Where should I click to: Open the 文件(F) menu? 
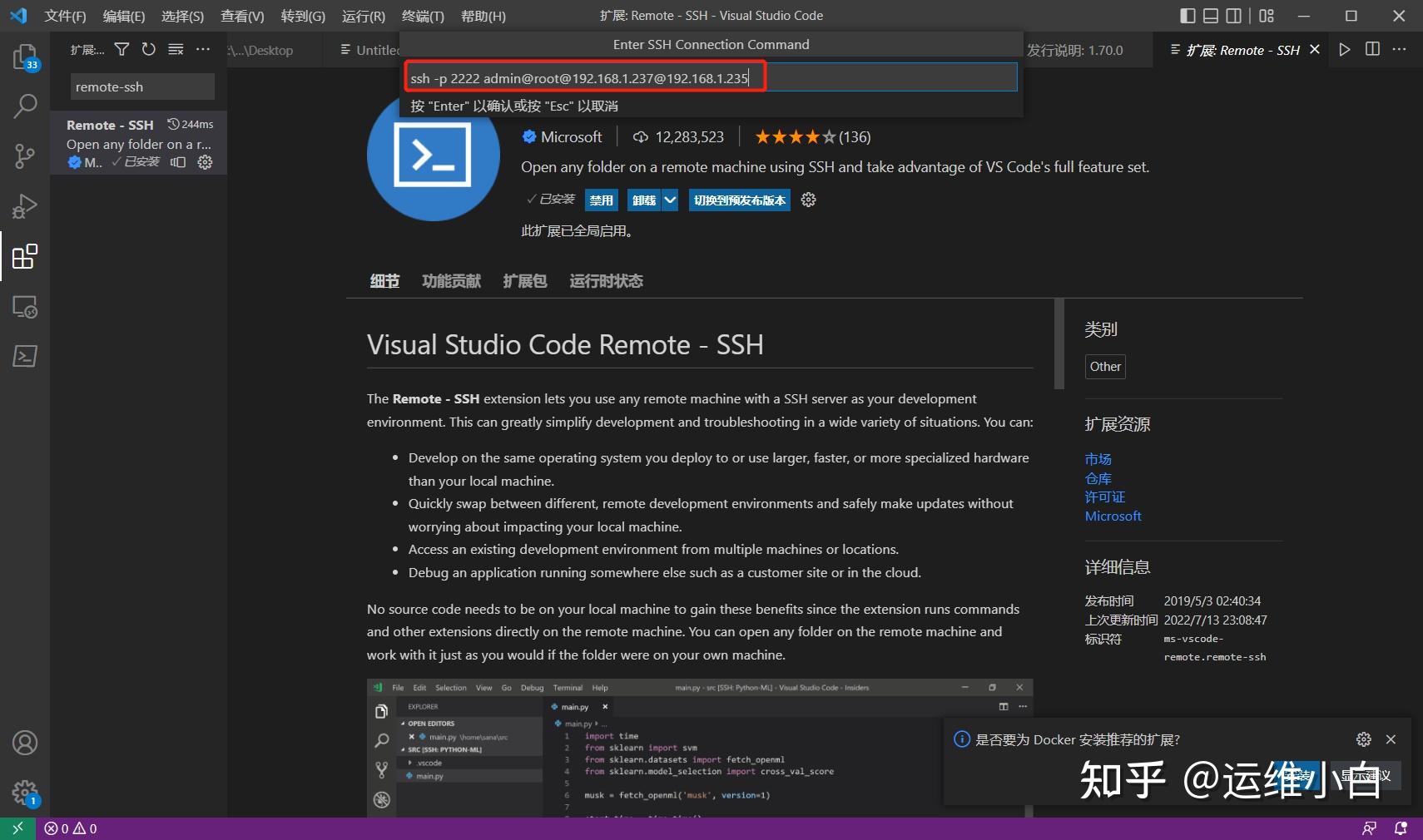pos(64,15)
